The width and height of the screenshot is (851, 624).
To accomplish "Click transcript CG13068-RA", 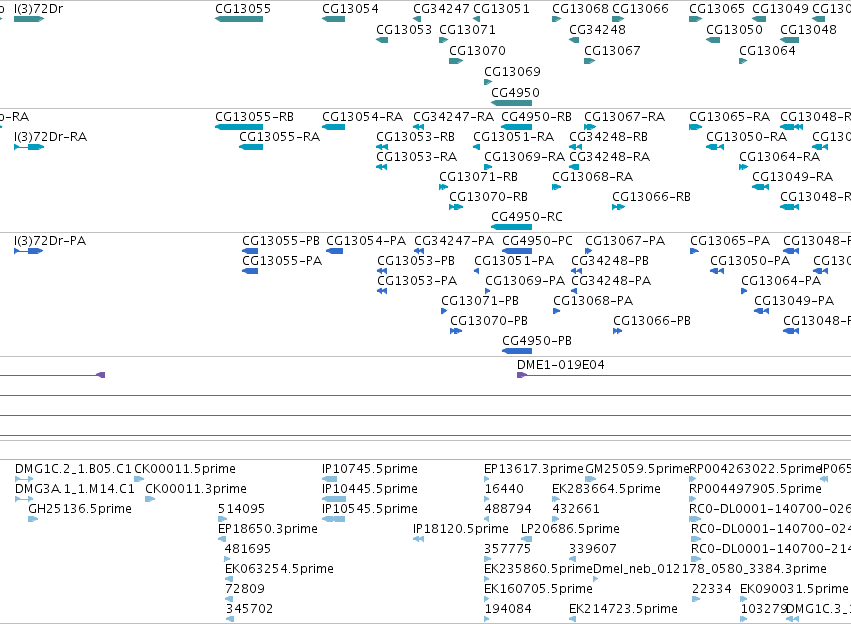I will (x=593, y=177).
